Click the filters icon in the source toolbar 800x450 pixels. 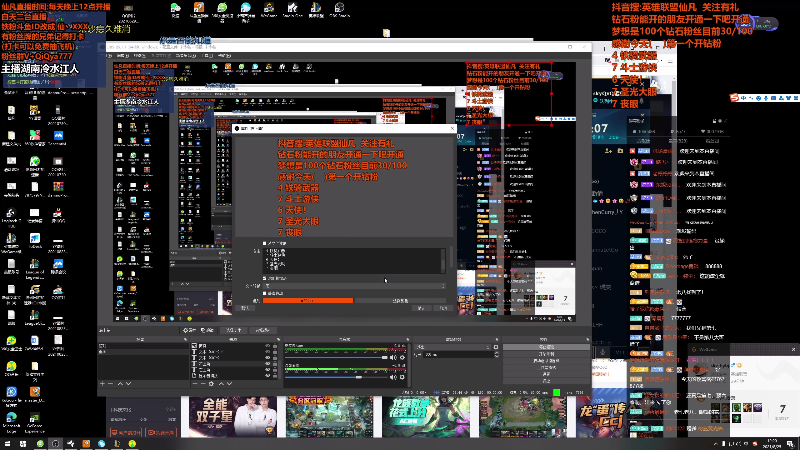coord(208,330)
